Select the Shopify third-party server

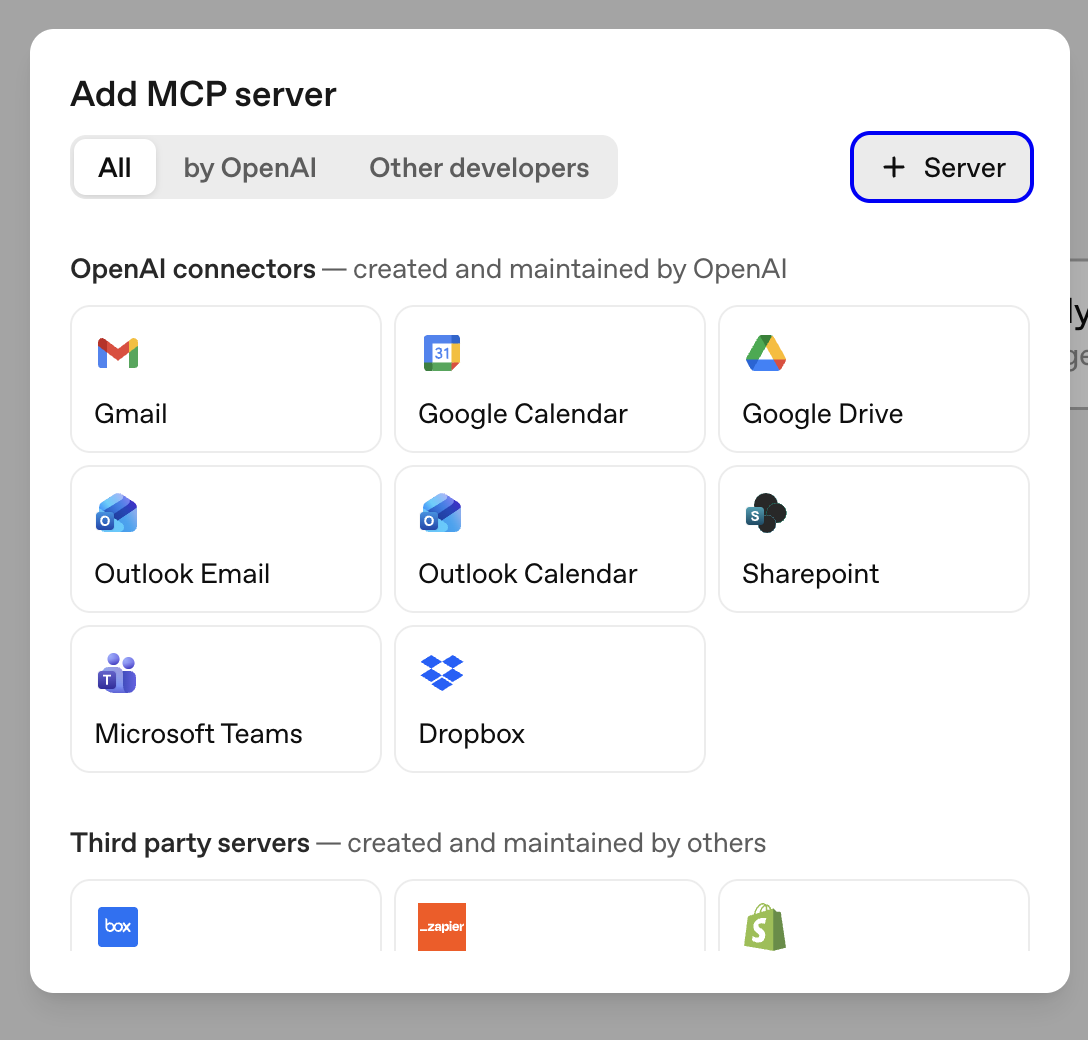[x=765, y=927]
